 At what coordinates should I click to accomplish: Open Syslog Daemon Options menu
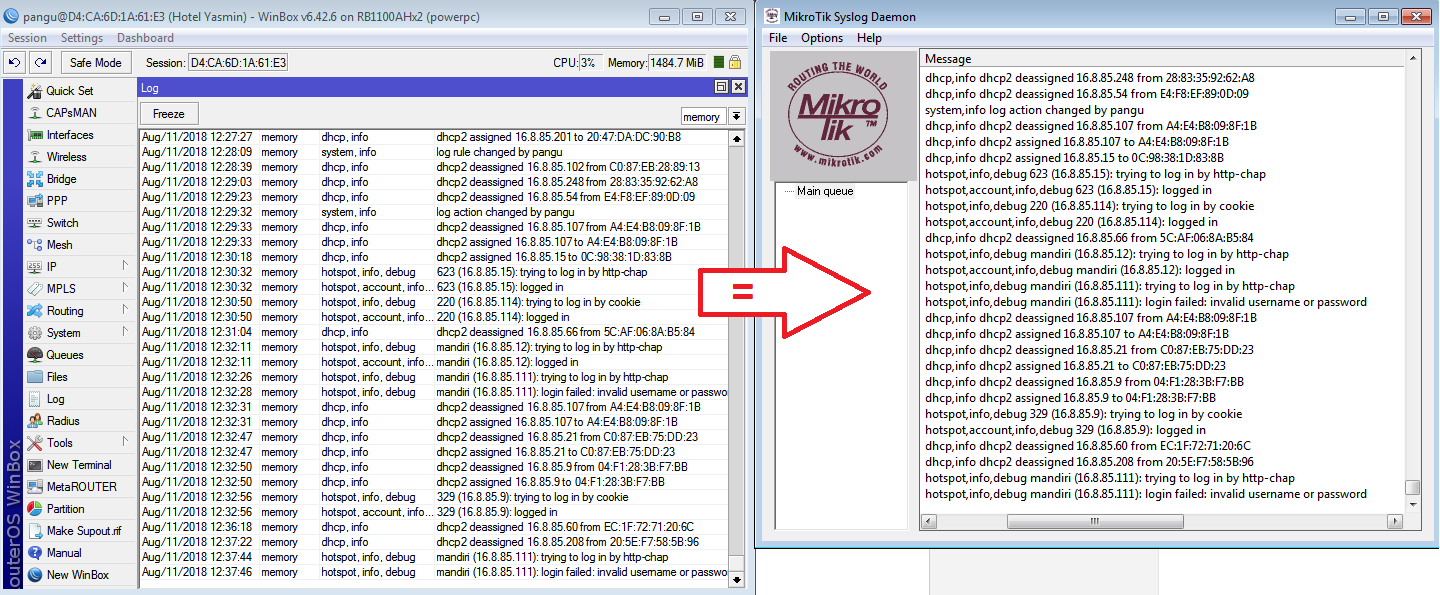coord(822,38)
